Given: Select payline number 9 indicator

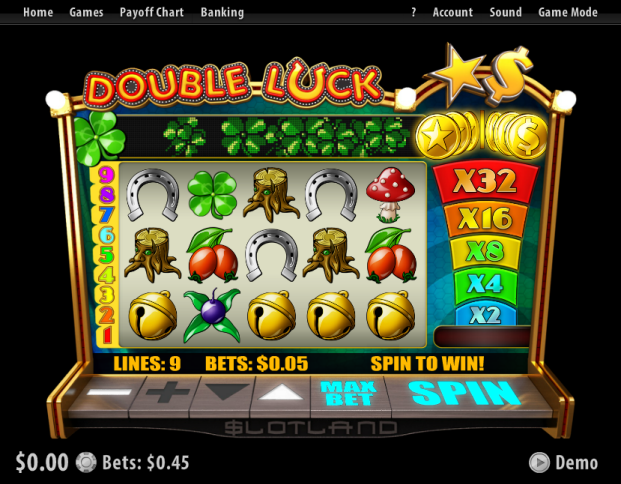Looking at the screenshot, I should [106, 175].
